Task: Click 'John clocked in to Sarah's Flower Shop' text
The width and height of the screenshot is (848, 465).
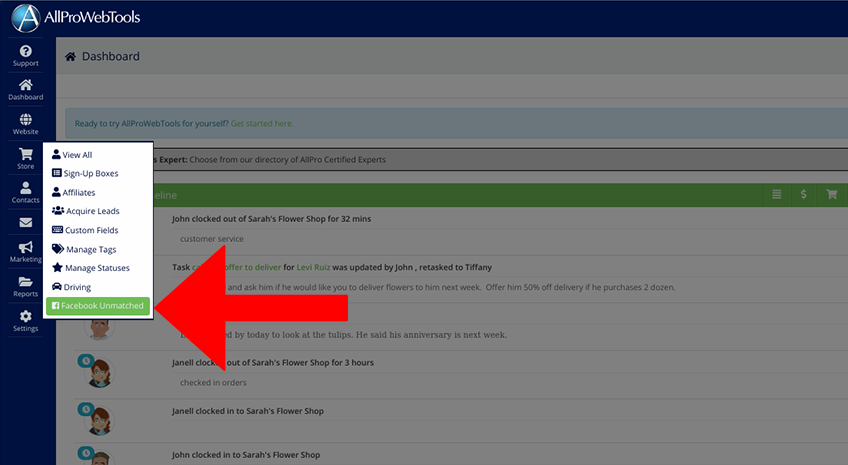Action: tap(246, 455)
